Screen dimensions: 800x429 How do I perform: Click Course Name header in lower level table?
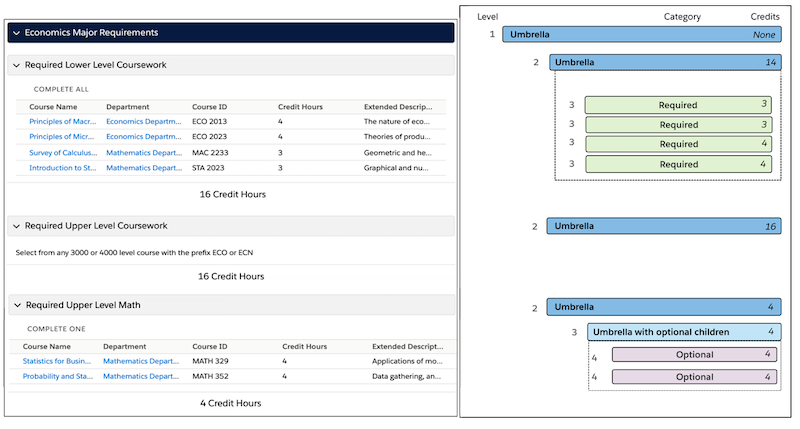click(53, 107)
